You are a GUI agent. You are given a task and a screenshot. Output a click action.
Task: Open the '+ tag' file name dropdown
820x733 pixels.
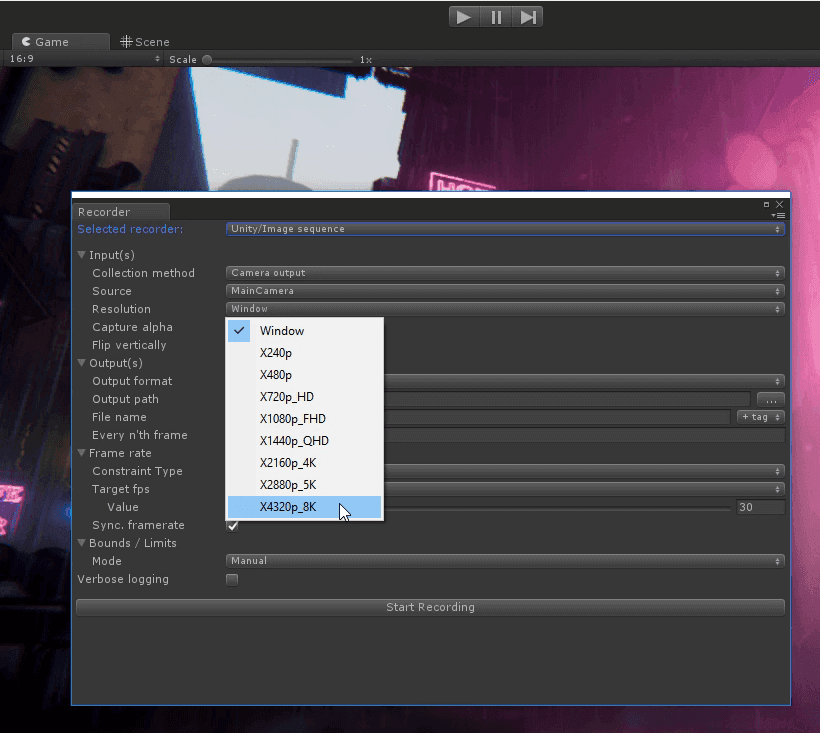tap(761, 417)
